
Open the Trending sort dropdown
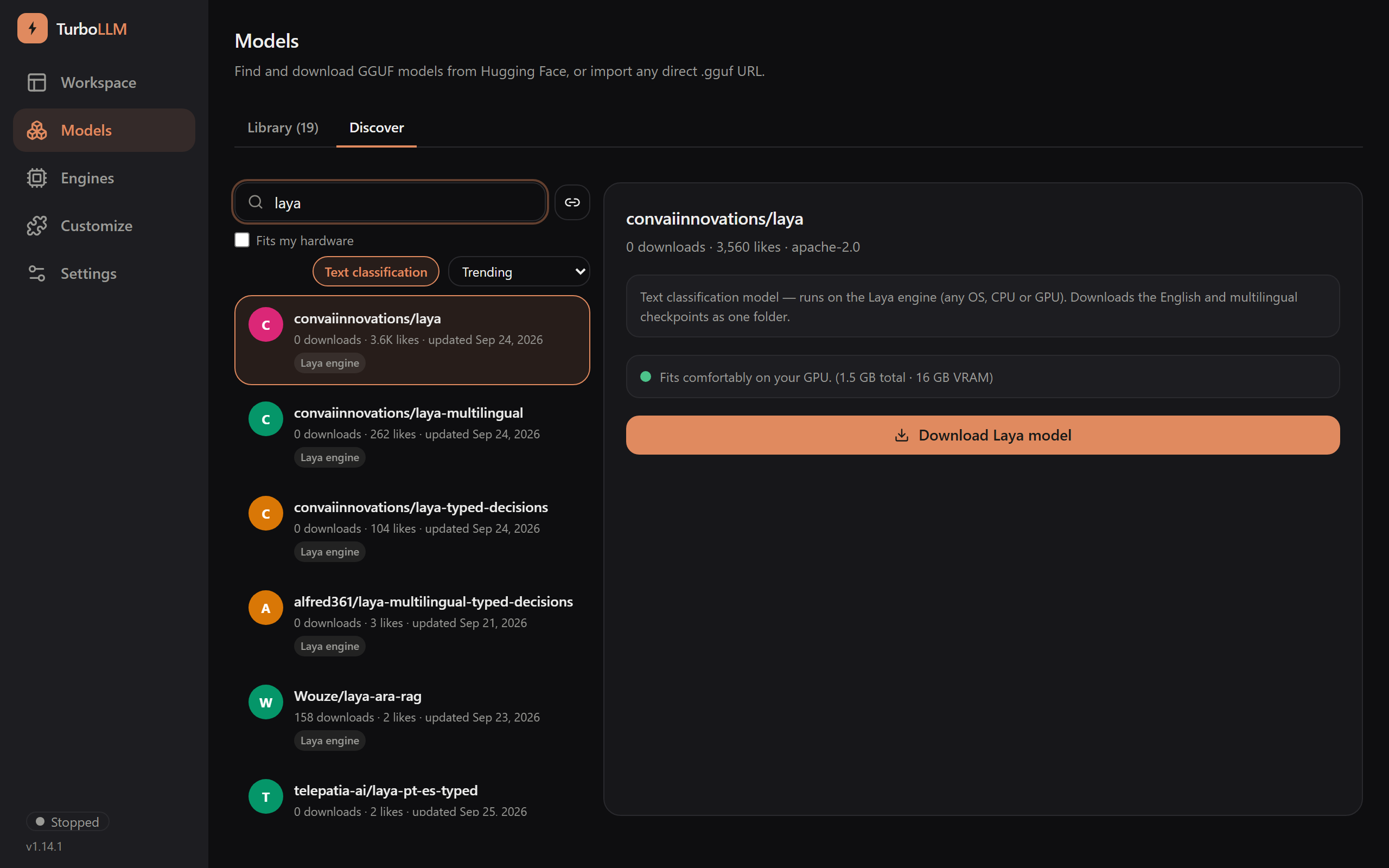coord(519,272)
